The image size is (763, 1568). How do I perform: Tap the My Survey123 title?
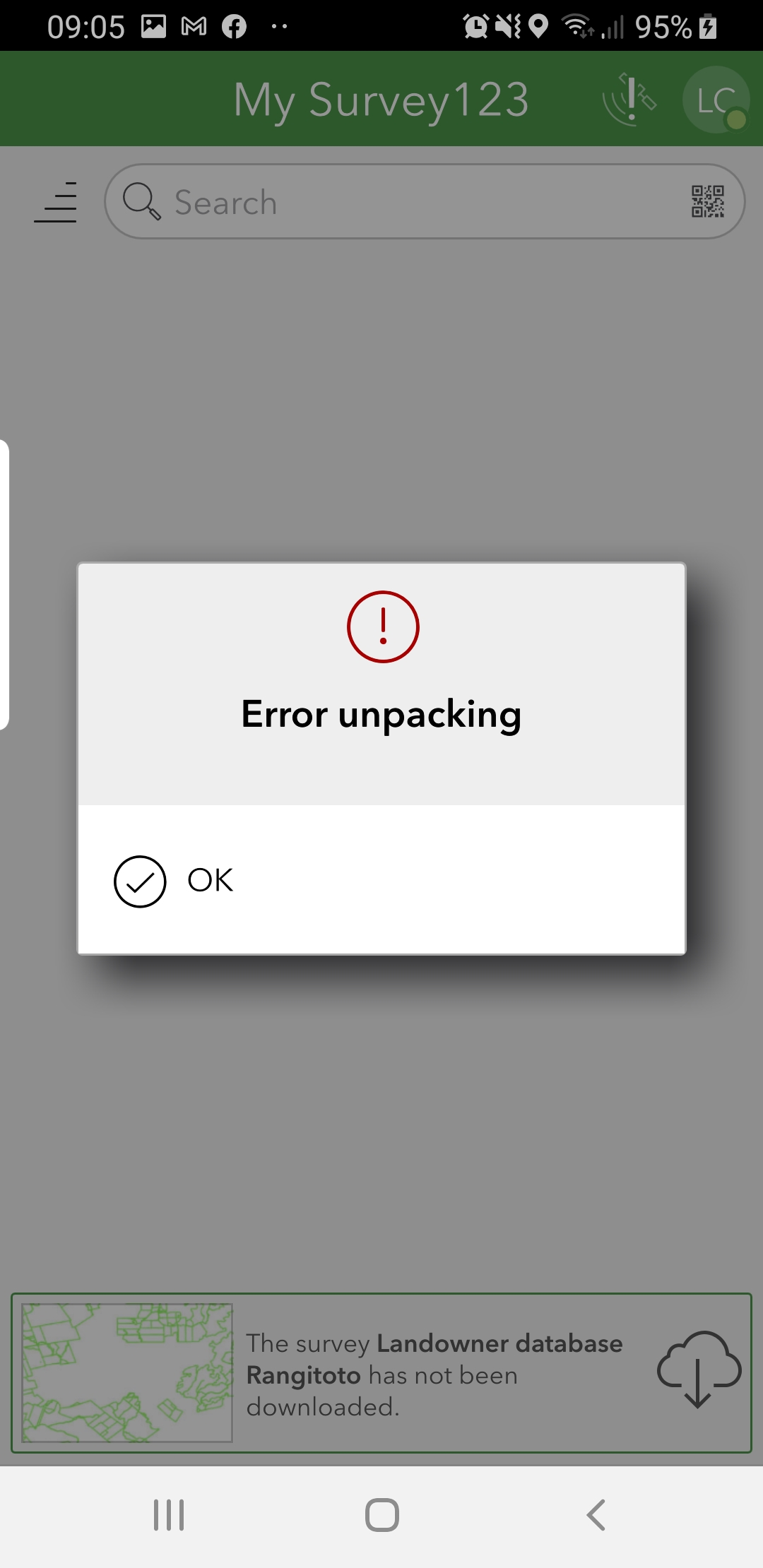pyautogui.click(x=381, y=100)
